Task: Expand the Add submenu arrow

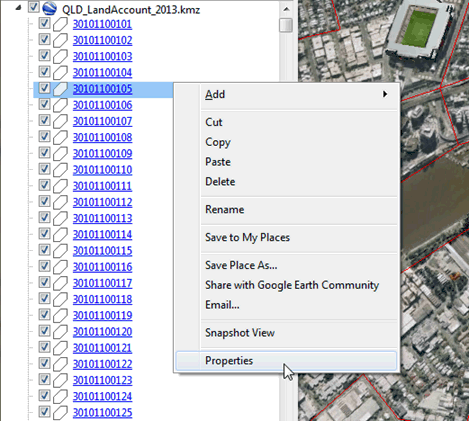Action: tap(385, 94)
